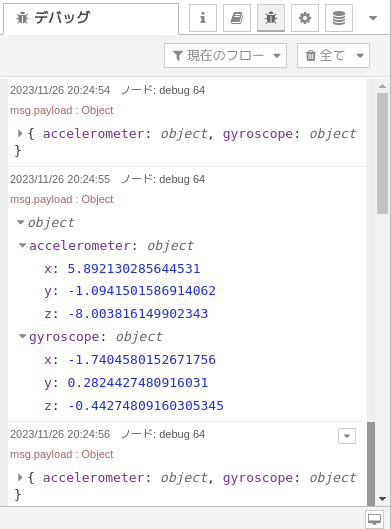
Task: Click the vertical scrollbar thumb
Action: pyautogui.click(x=382, y=154)
